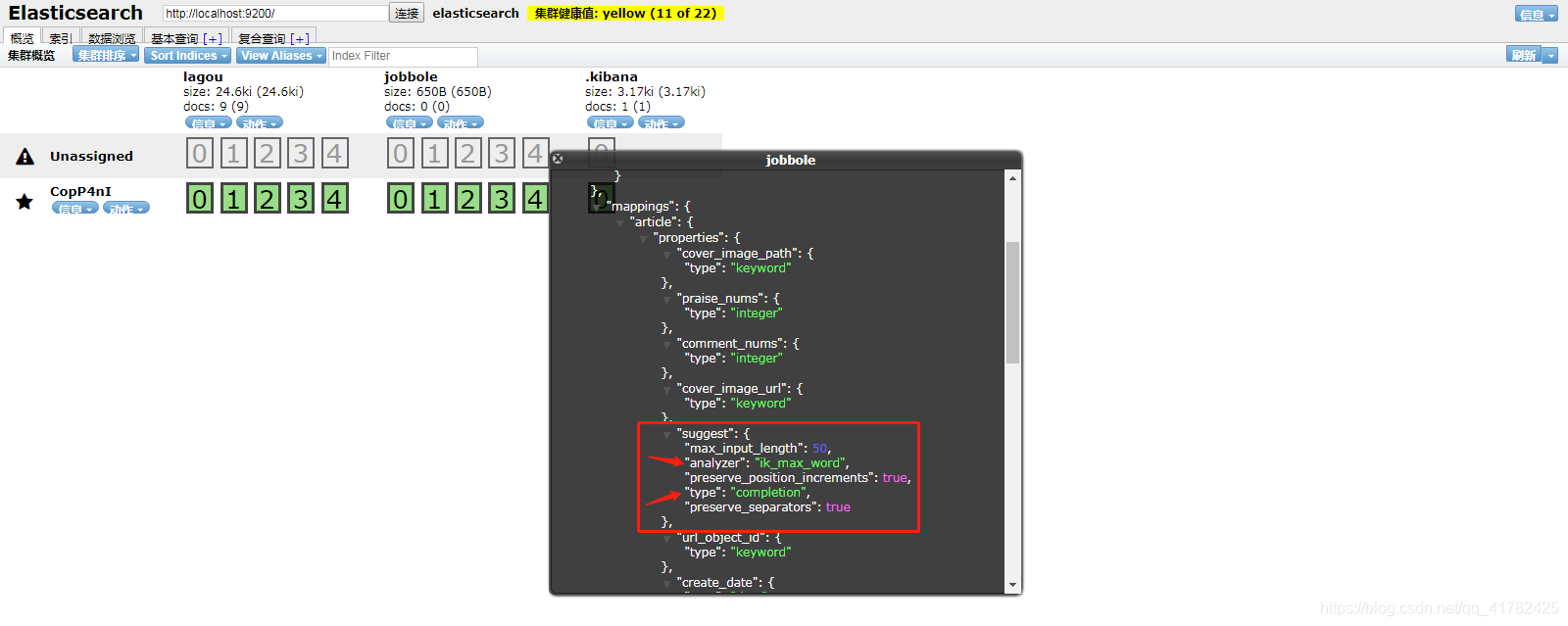Open jobbole index 动作 dropdown

coord(461,123)
